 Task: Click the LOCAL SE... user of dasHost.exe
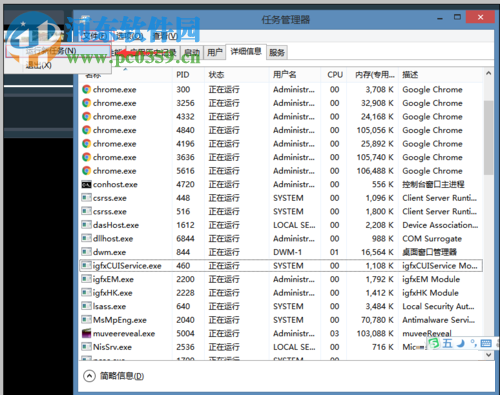point(294,225)
